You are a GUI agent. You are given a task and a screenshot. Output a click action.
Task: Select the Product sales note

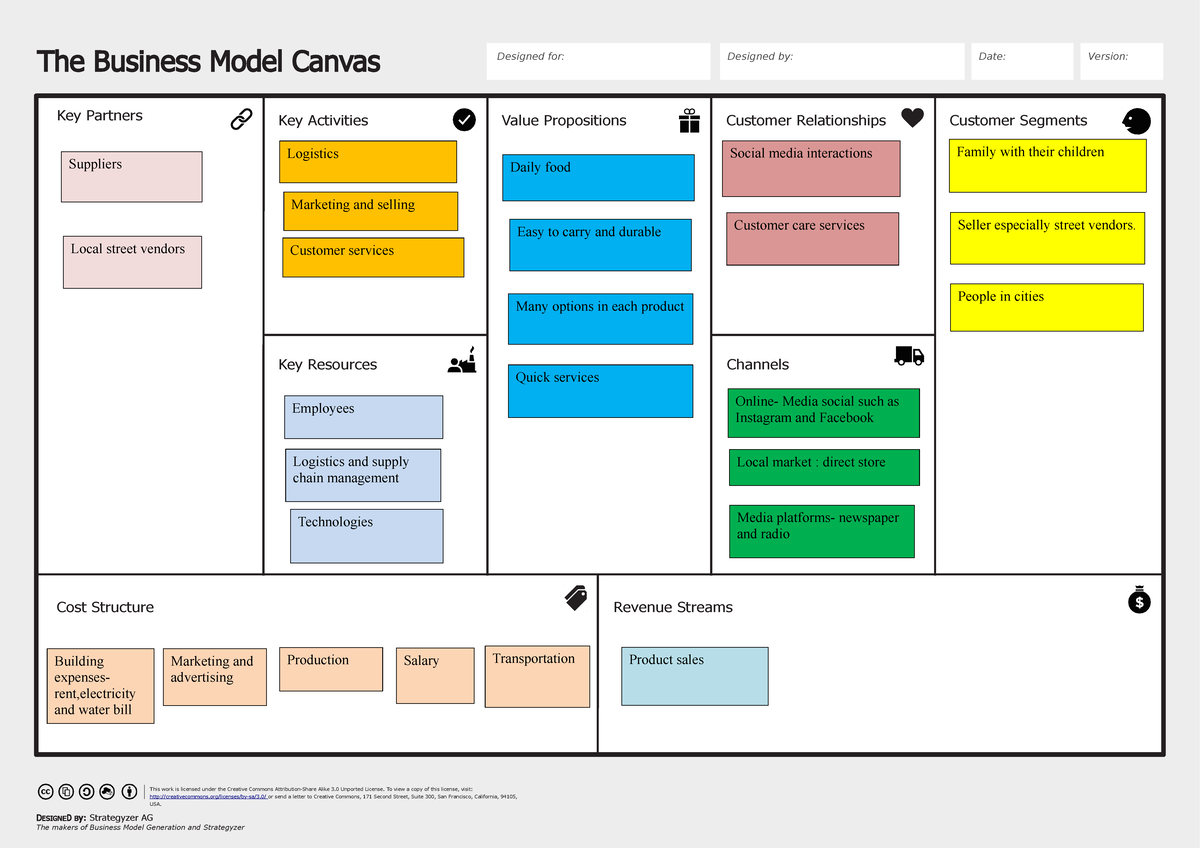pos(695,676)
